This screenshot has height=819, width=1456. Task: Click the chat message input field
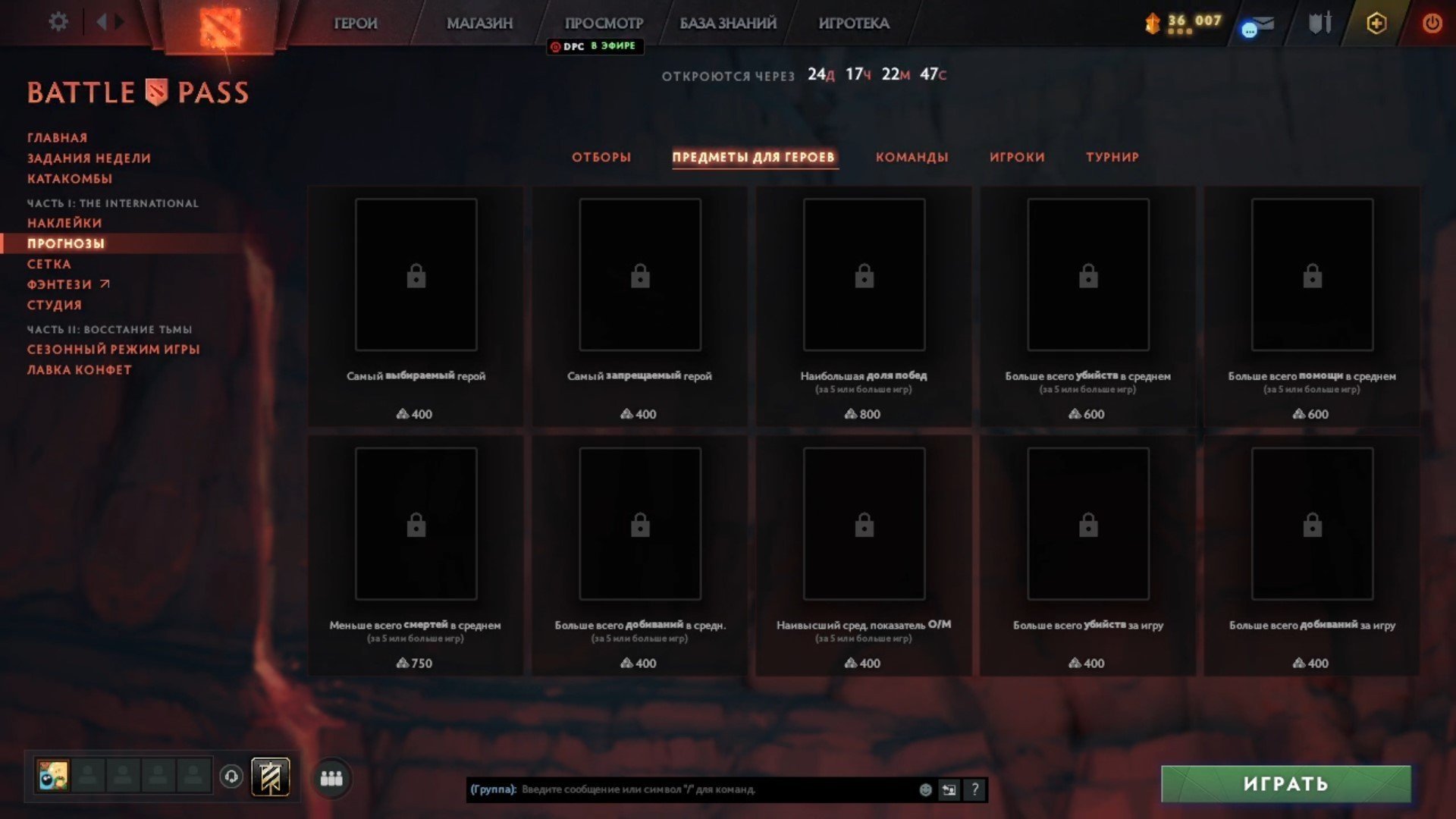click(x=717, y=789)
